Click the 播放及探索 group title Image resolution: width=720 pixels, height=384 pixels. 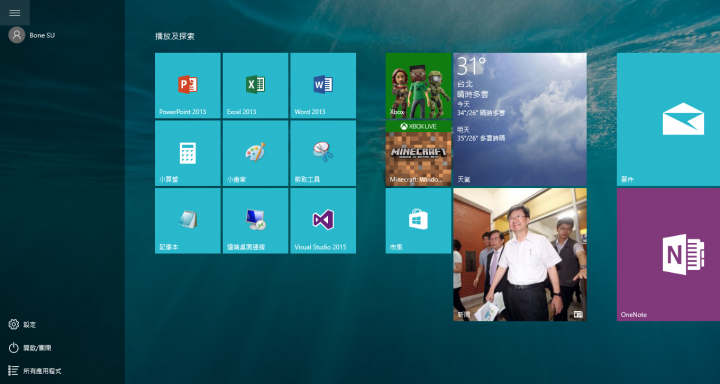tap(175, 36)
